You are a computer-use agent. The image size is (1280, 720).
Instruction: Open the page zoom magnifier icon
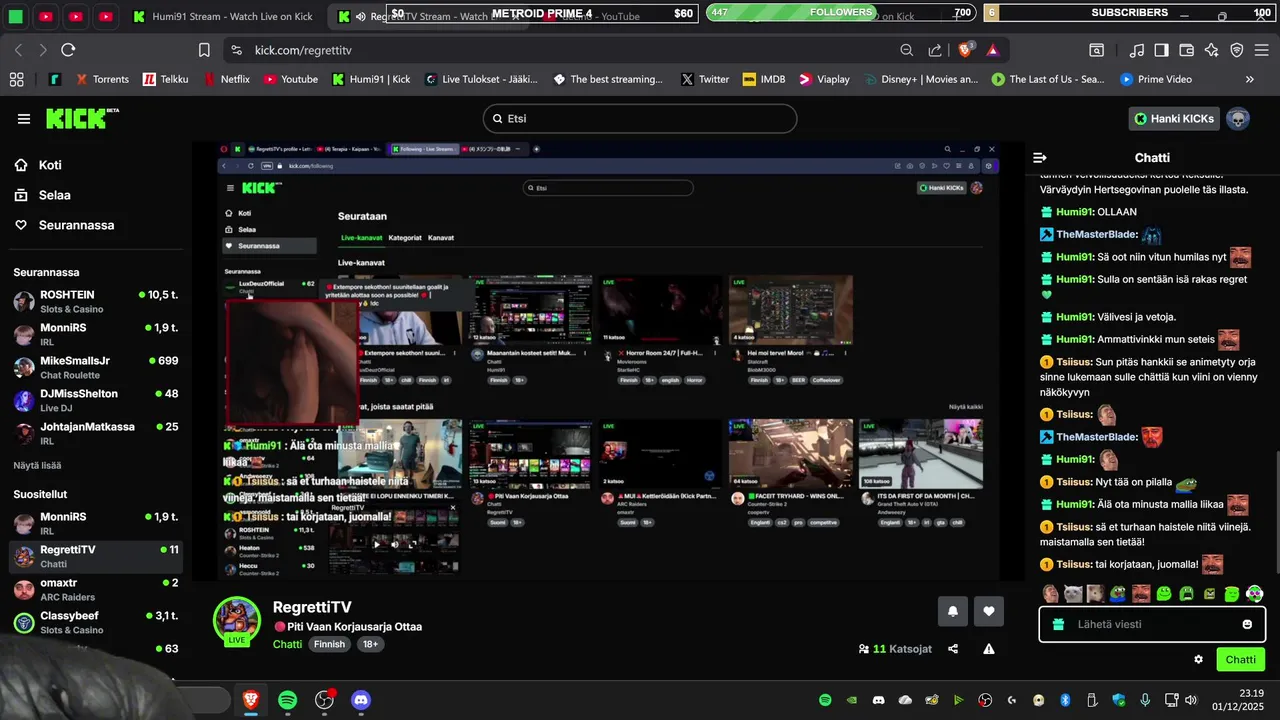[906, 50]
